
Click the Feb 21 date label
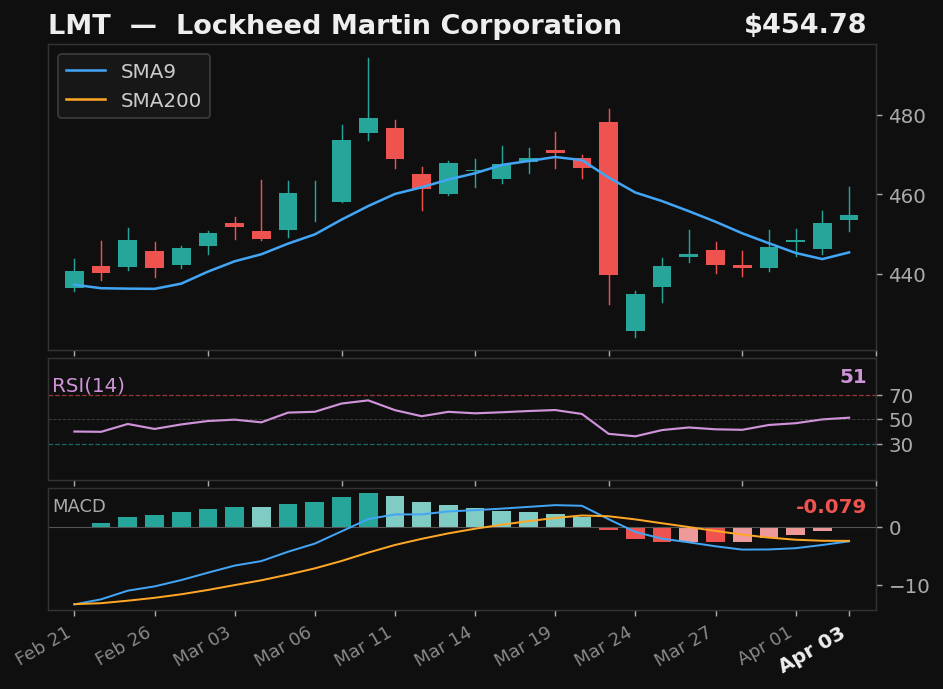(44, 645)
